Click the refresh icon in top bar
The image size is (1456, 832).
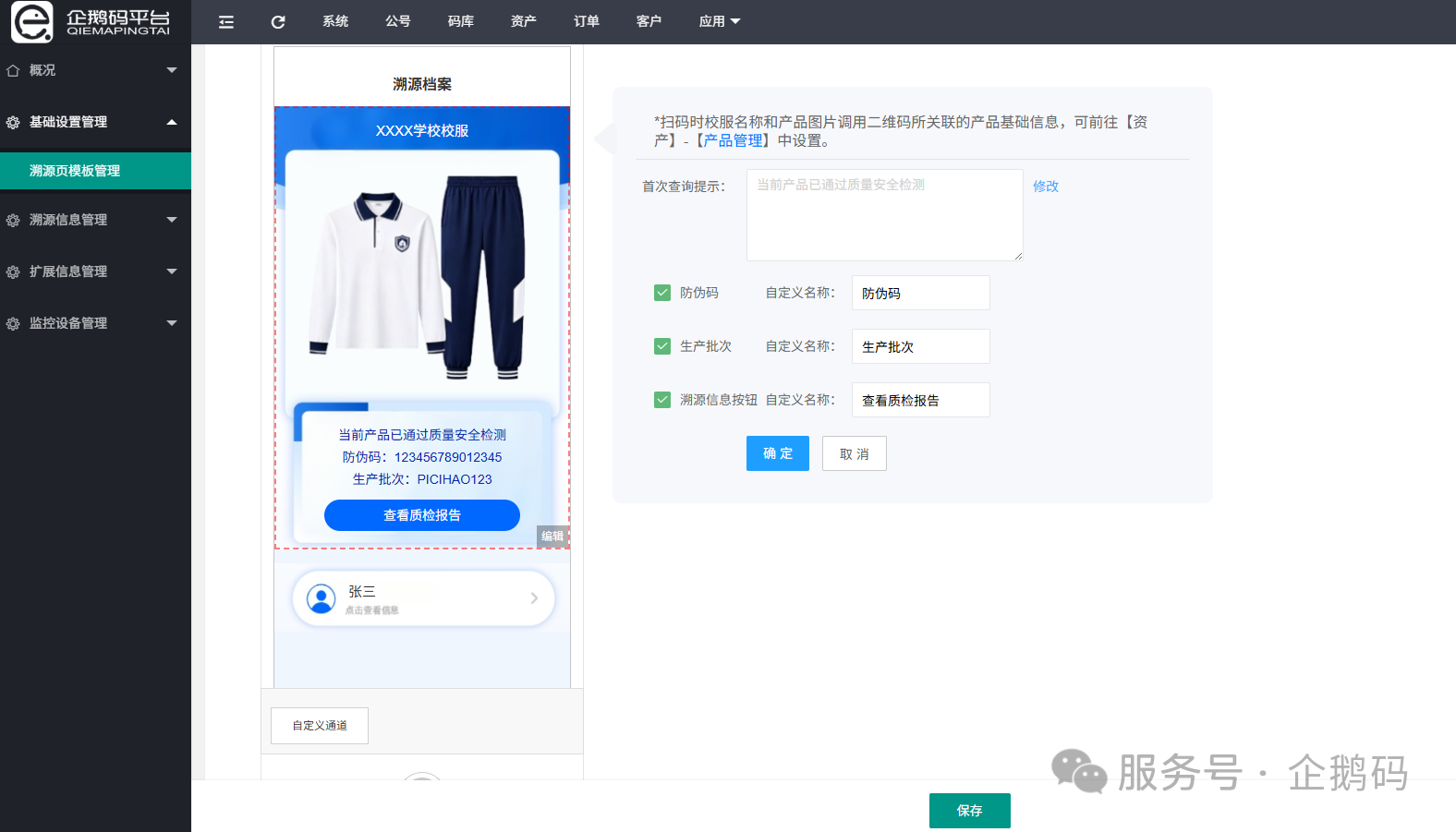coord(278,22)
